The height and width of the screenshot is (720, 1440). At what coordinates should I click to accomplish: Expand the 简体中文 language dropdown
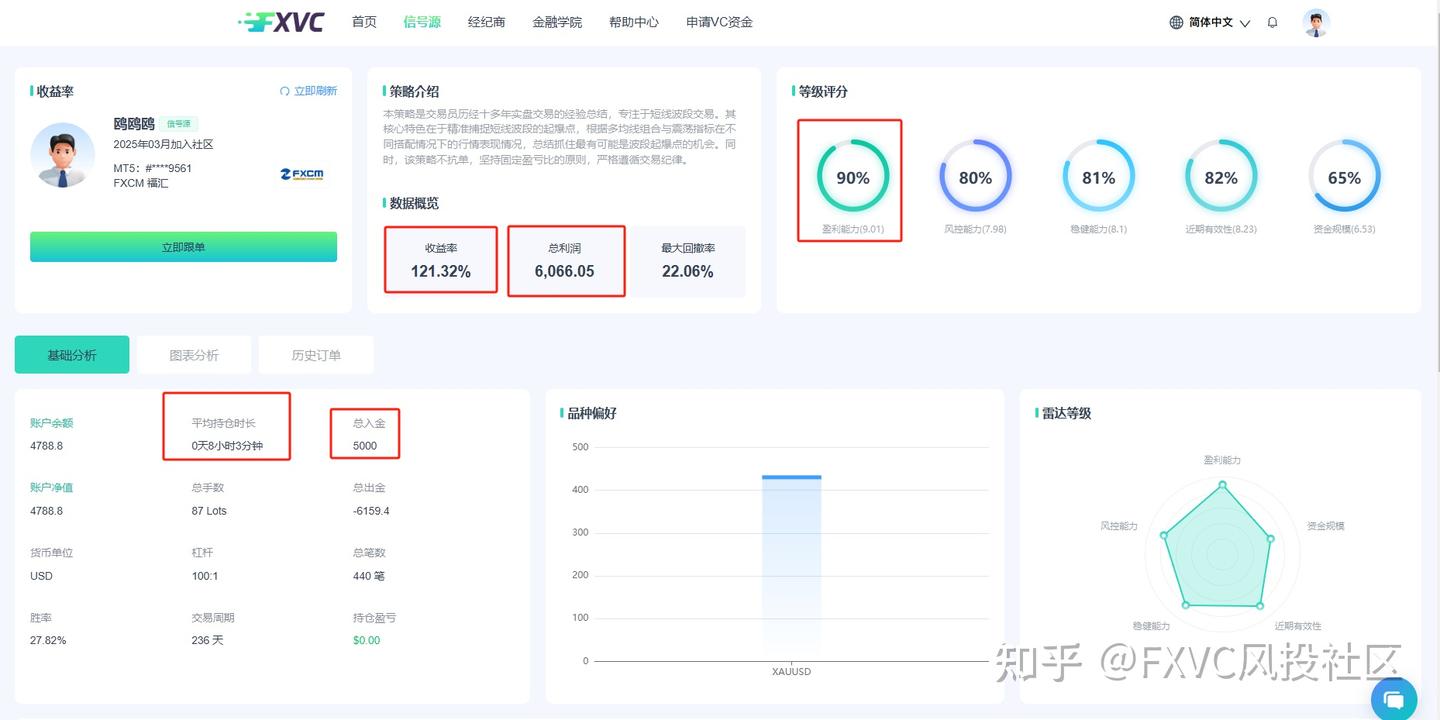coord(1219,22)
